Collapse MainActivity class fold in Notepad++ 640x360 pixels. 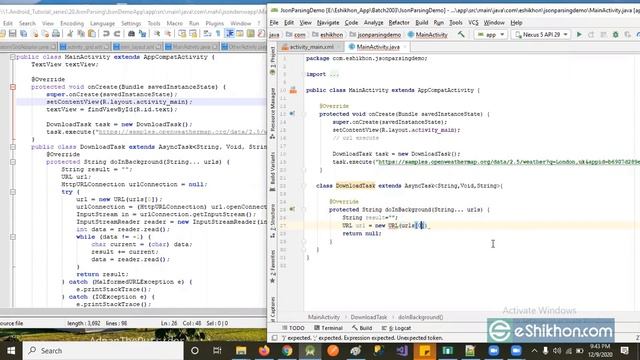pos(13,57)
